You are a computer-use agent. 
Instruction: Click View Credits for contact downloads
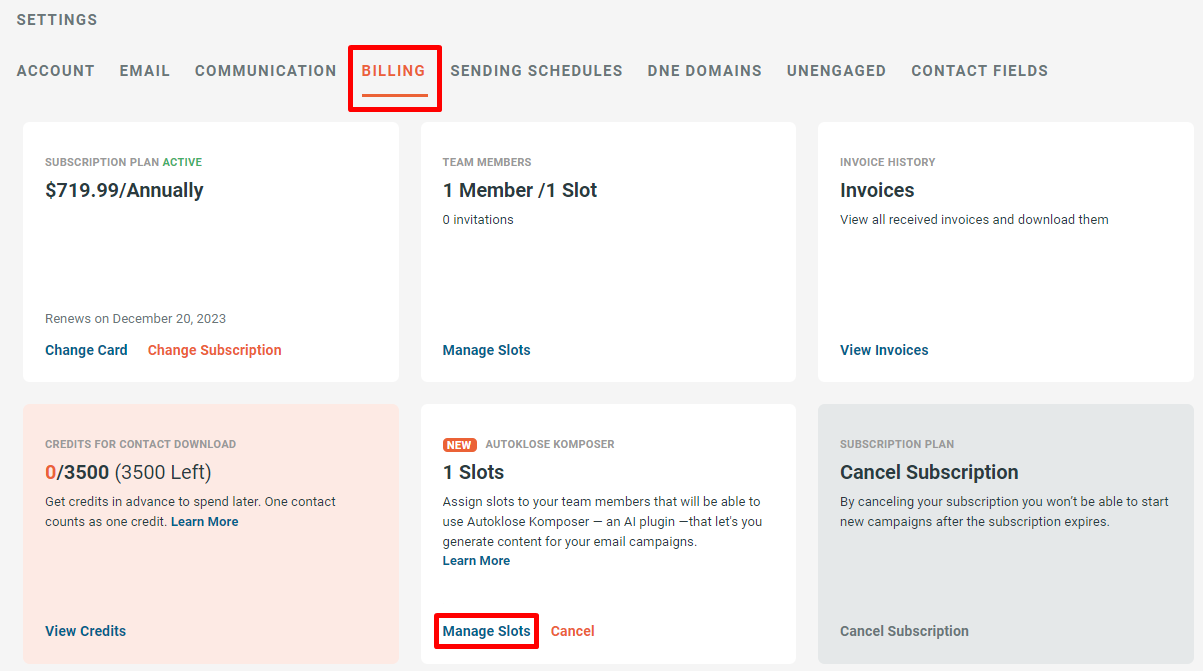85,631
